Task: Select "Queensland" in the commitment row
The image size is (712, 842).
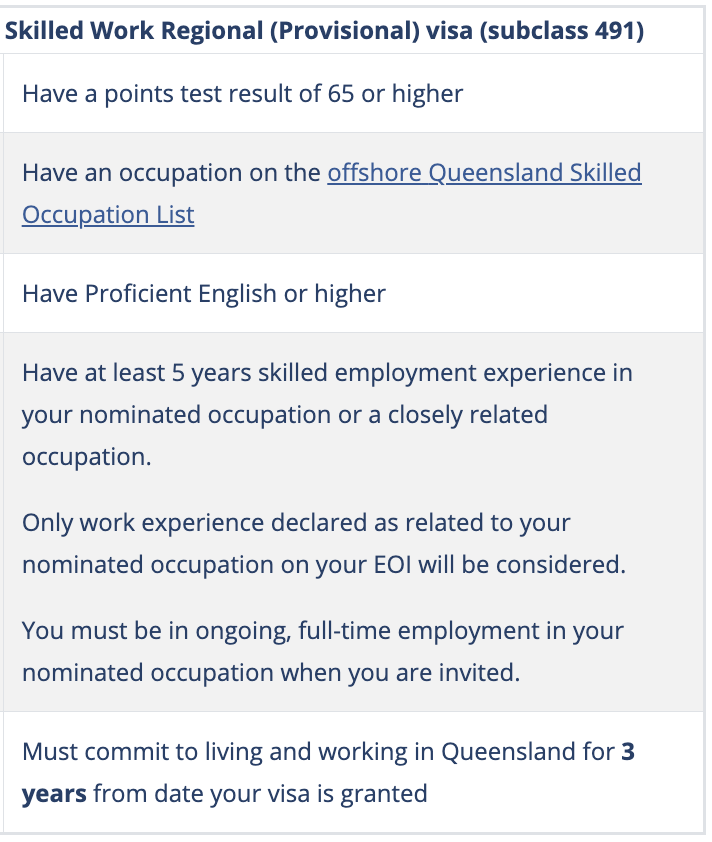Action: [x=511, y=752]
